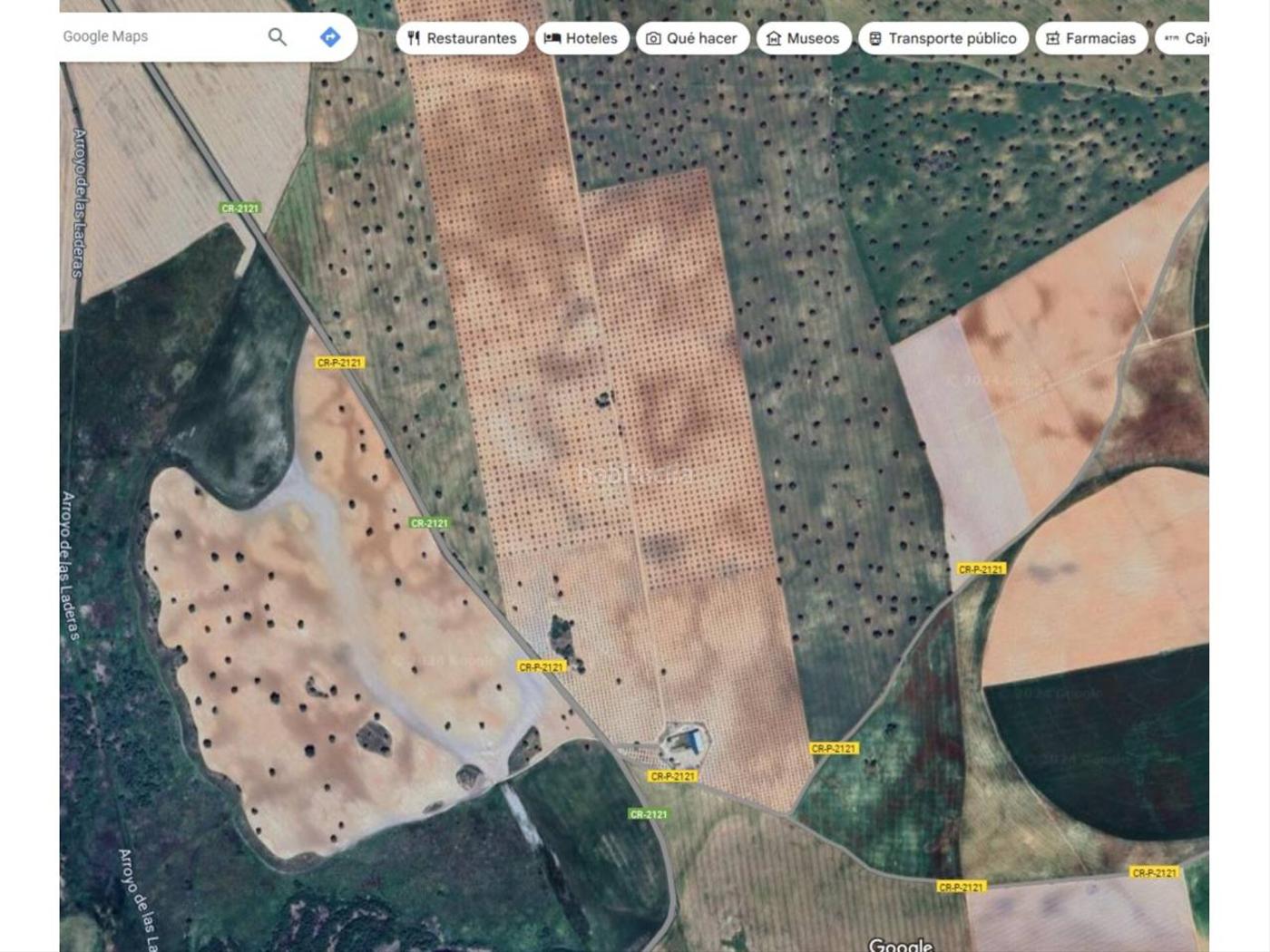This screenshot has height=952, width=1270.
Task: Click the green CR-2121 label below the farm building
Action: 648,814
